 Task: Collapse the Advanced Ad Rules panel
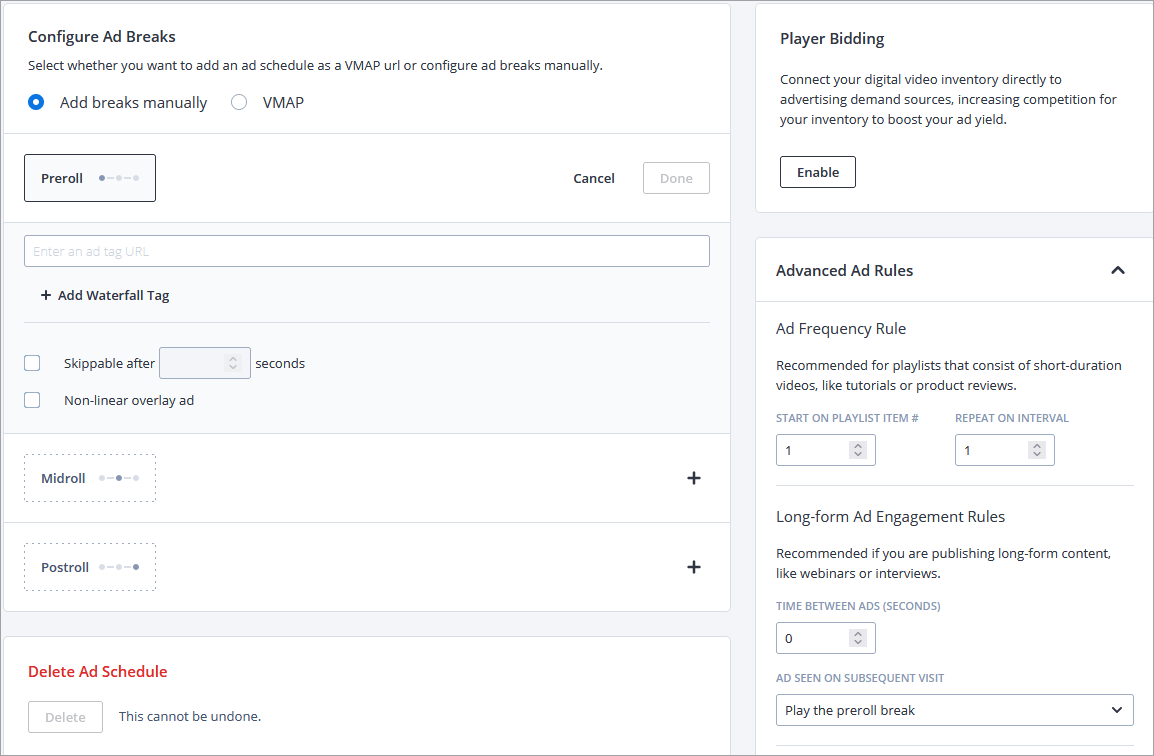click(1118, 270)
